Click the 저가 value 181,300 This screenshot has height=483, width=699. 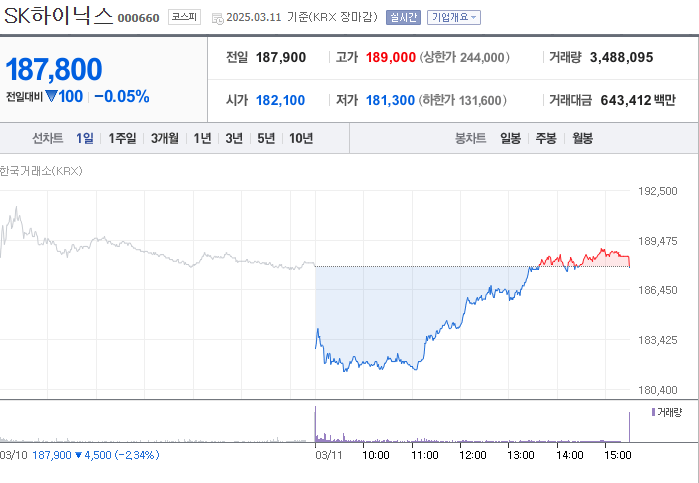[390, 100]
